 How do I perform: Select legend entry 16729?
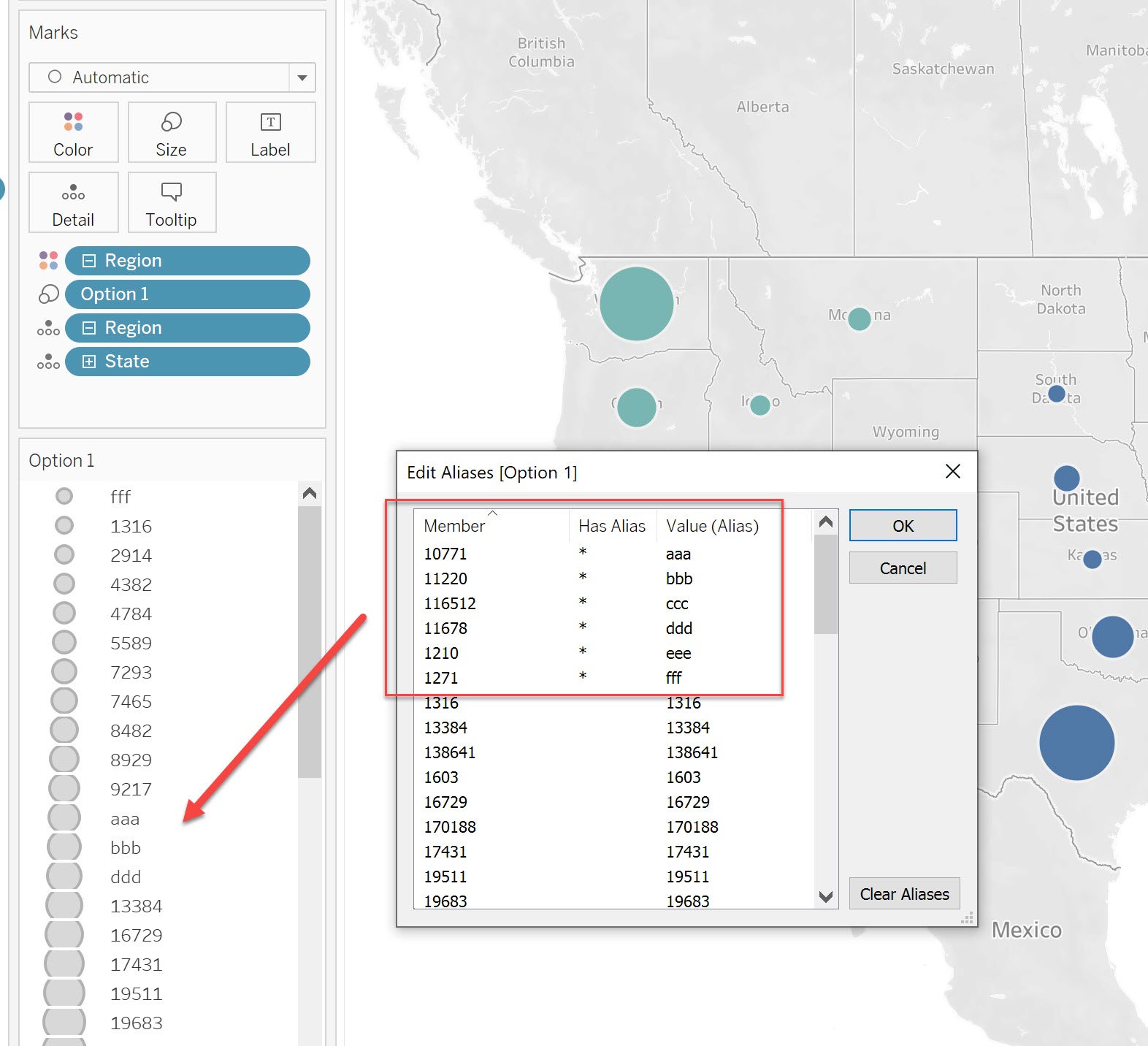(x=137, y=935)
